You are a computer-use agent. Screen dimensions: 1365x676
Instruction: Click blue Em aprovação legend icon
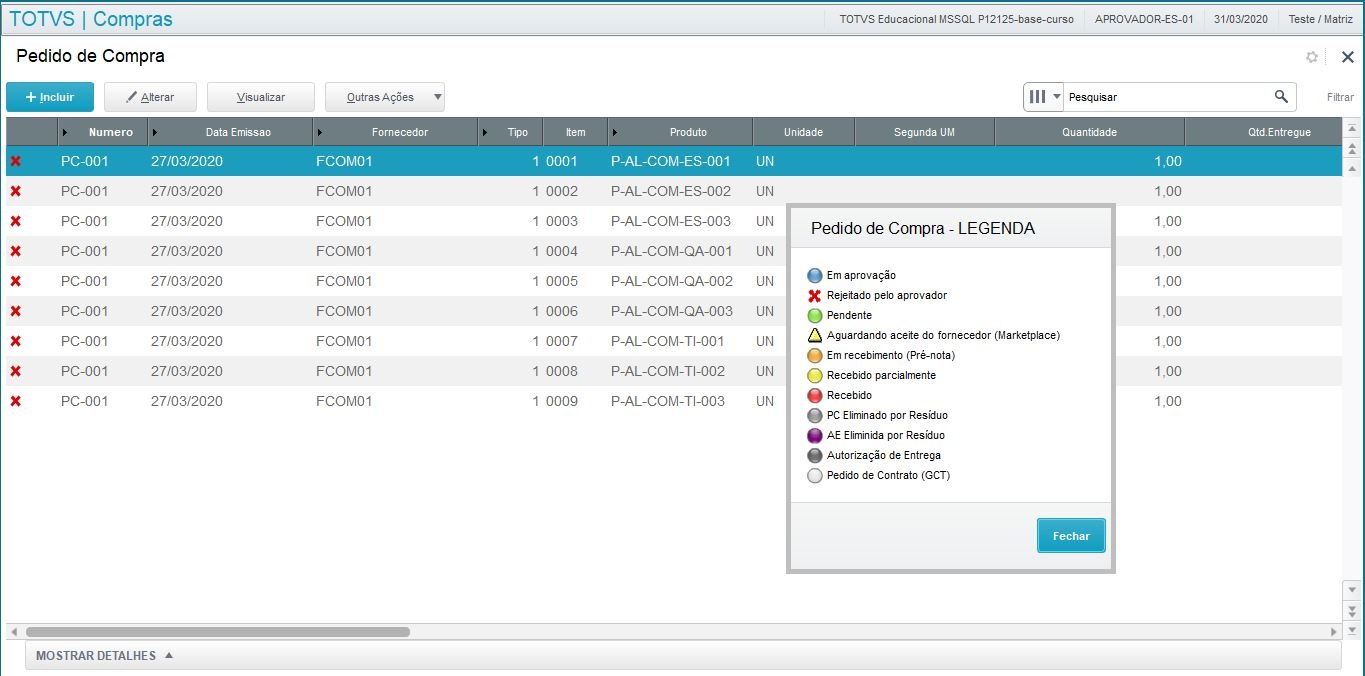[x=815, y=275]
